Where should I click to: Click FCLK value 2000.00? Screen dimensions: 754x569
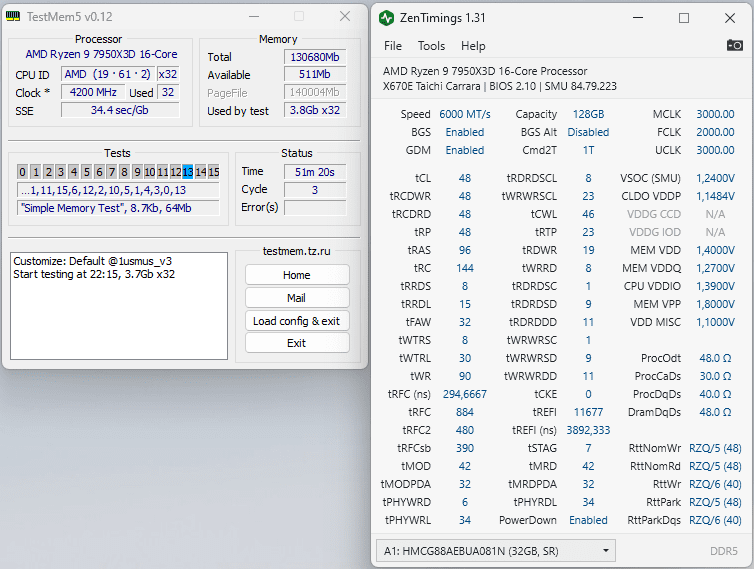[x=715, y=132]
